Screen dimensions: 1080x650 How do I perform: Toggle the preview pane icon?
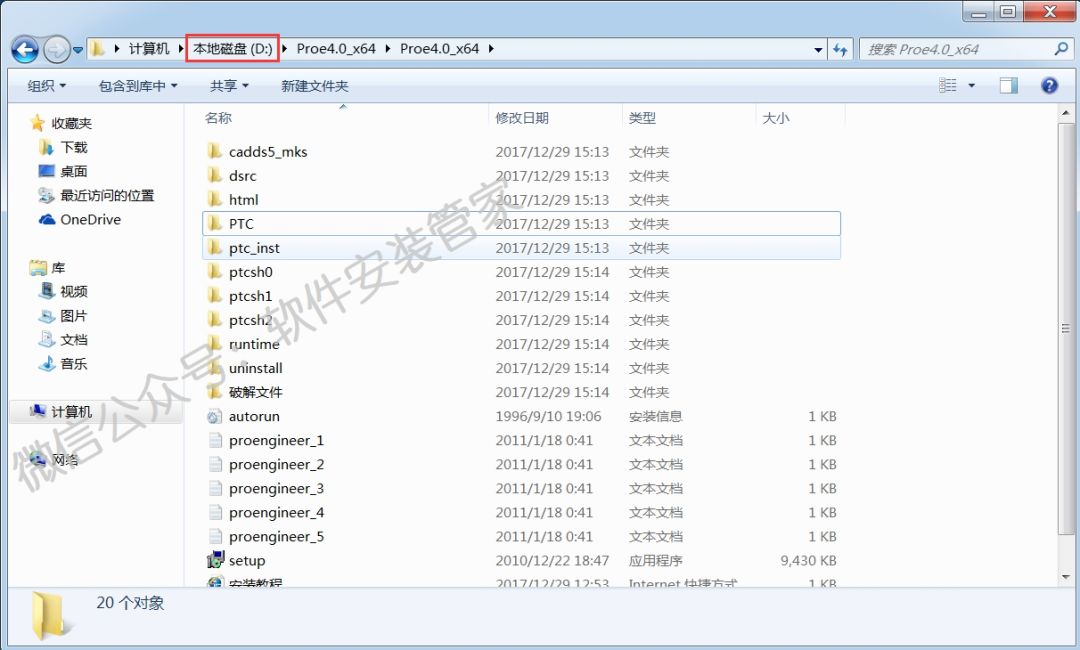[x=1009, y=86]
